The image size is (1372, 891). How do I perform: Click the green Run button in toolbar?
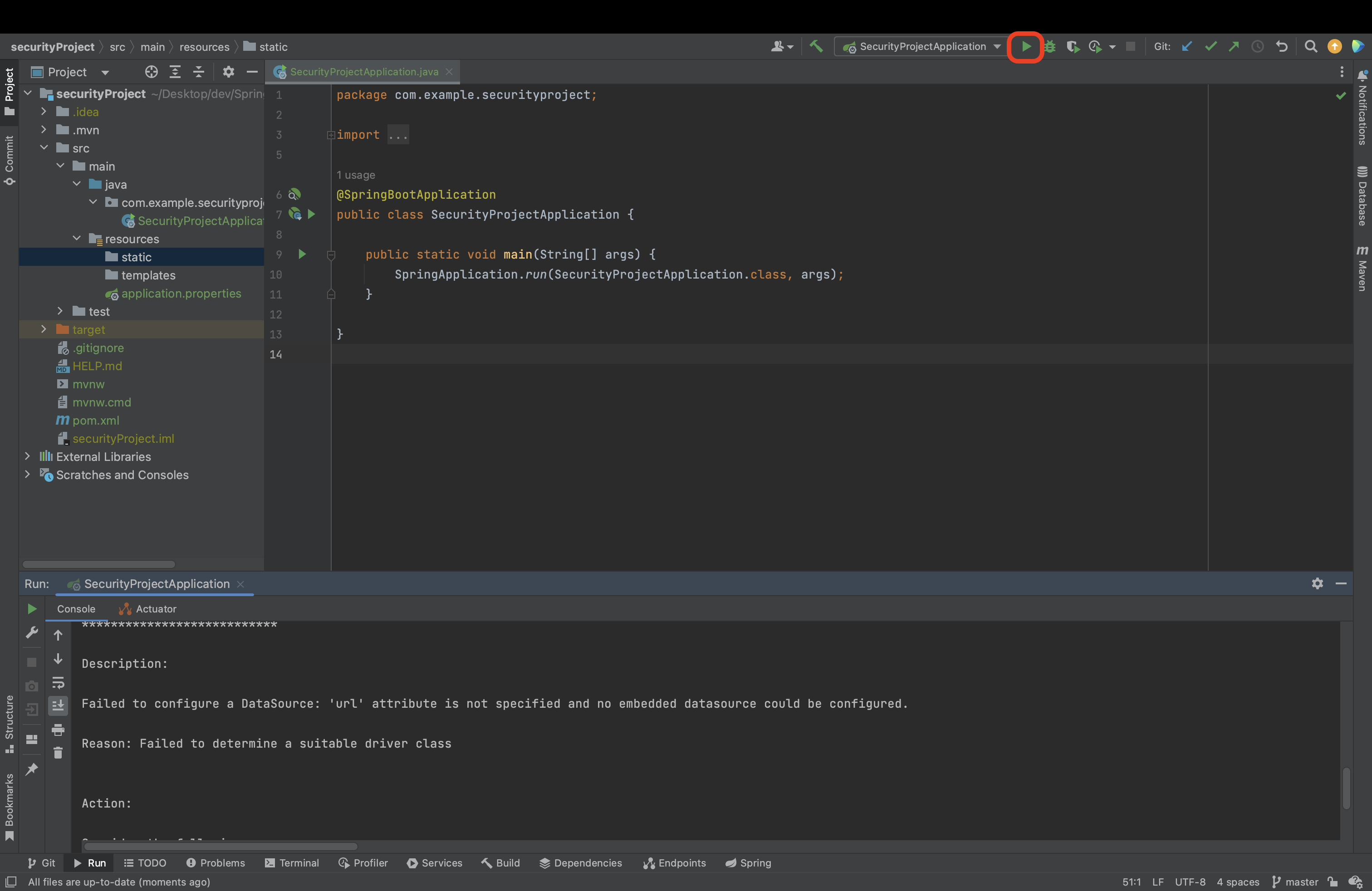(1026, 47)
